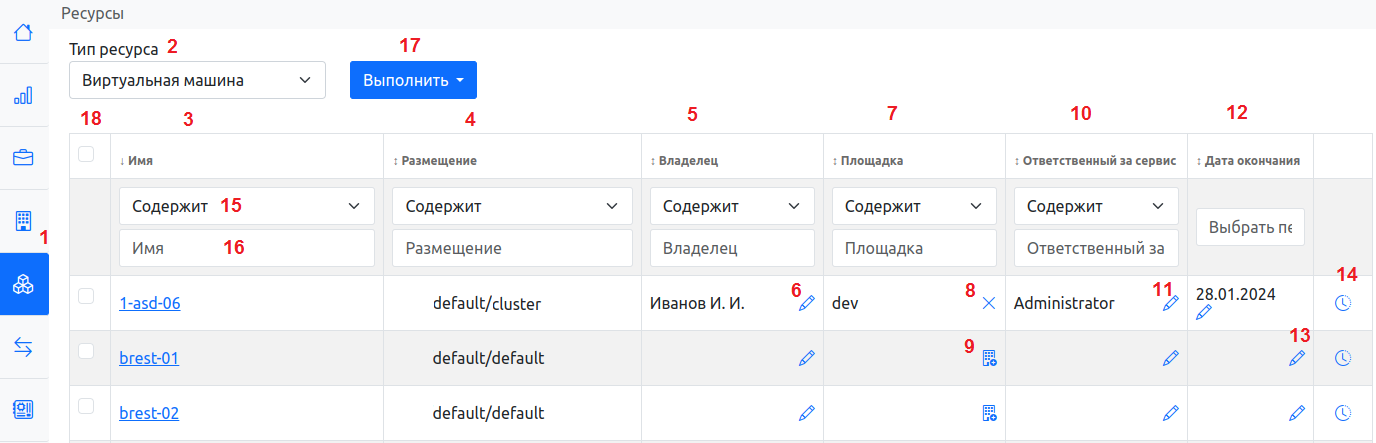
Task: Sort by Дата окончания column header
Action: 1252,160
